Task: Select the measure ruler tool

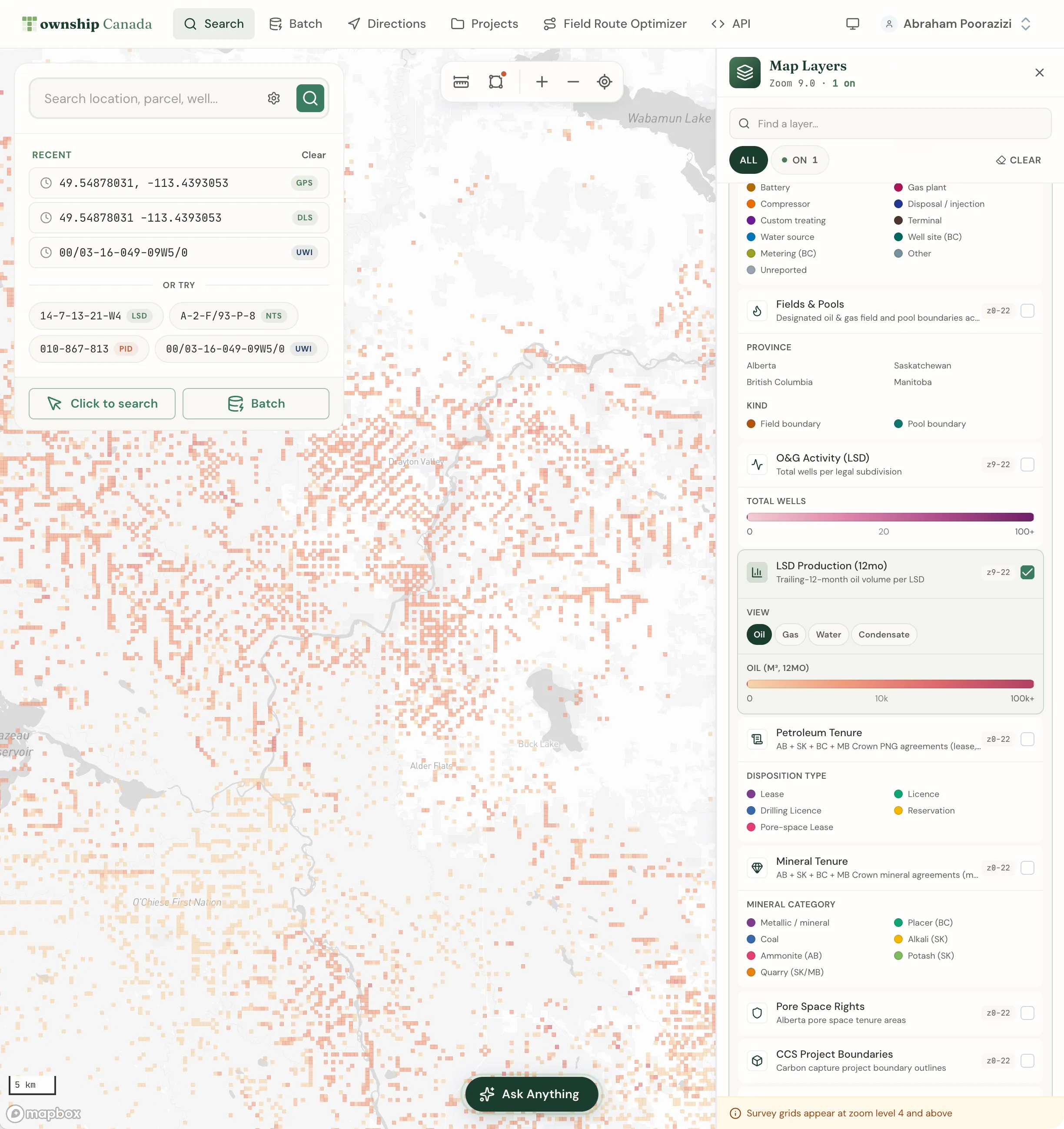Action: [x=461, y=82]
